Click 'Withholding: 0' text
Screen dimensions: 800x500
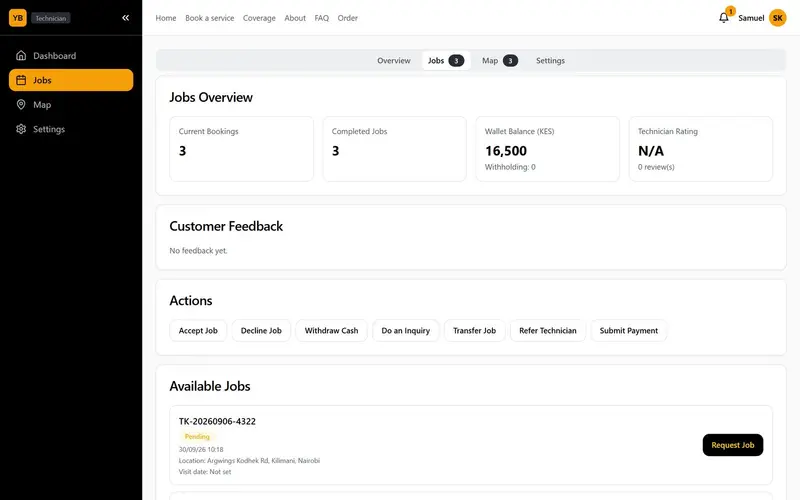(510, 167)
